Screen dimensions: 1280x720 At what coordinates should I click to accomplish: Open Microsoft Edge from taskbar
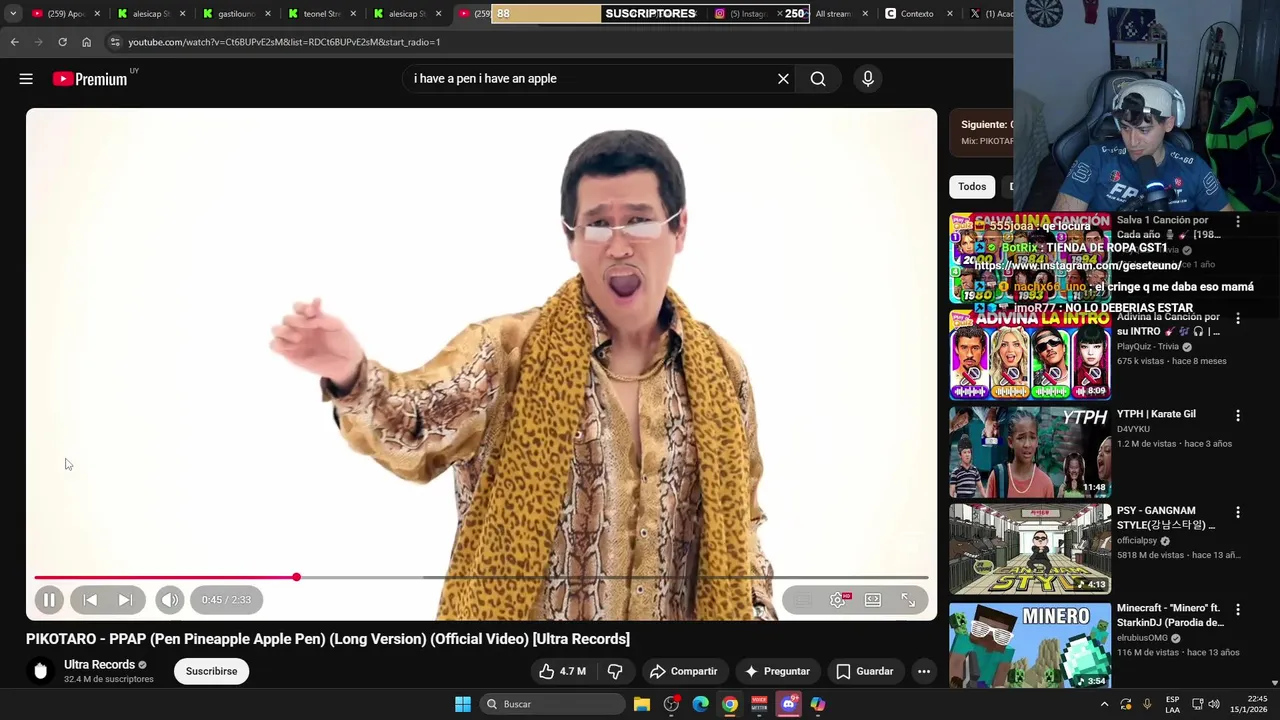coord(701,704)
